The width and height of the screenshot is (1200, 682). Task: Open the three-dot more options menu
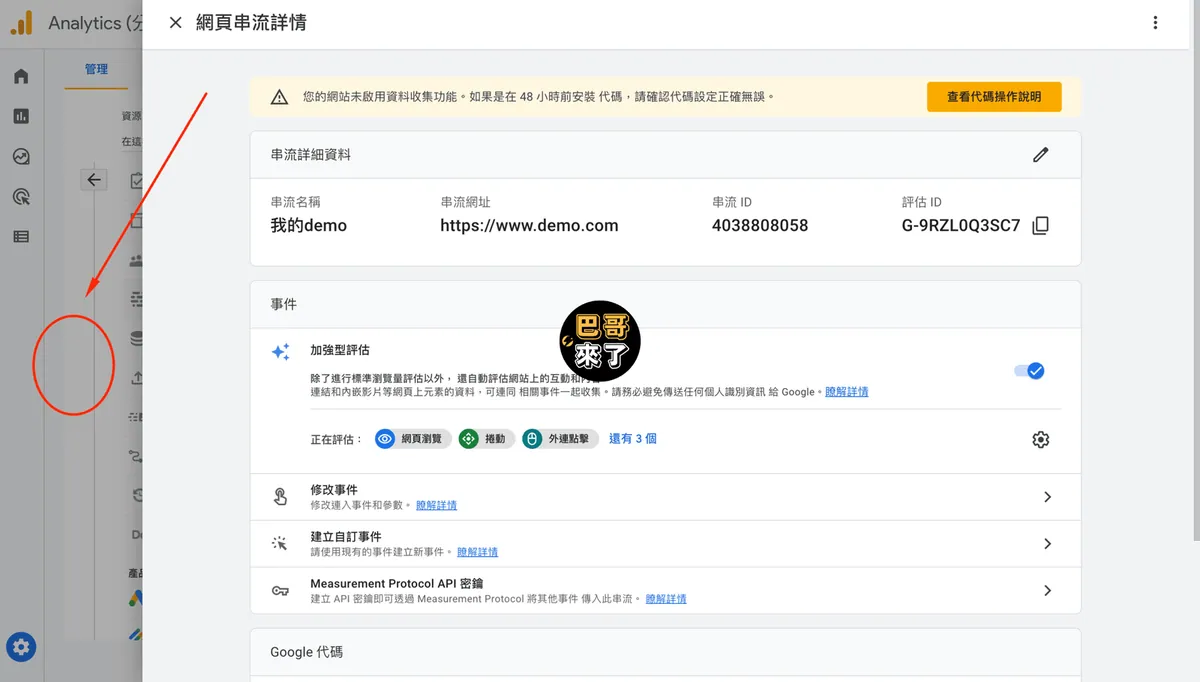tap(1155, 23)
